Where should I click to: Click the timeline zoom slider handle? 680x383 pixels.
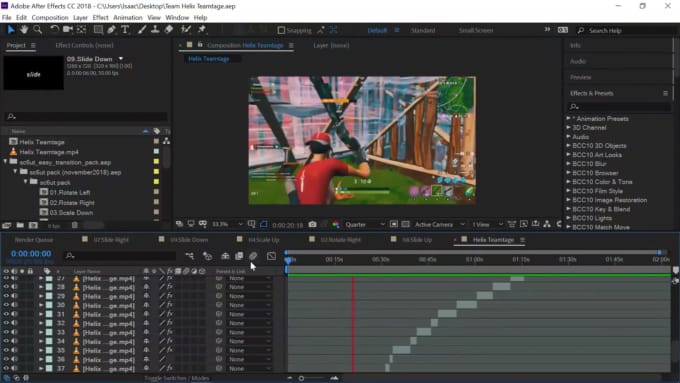[x=301, y=378]
